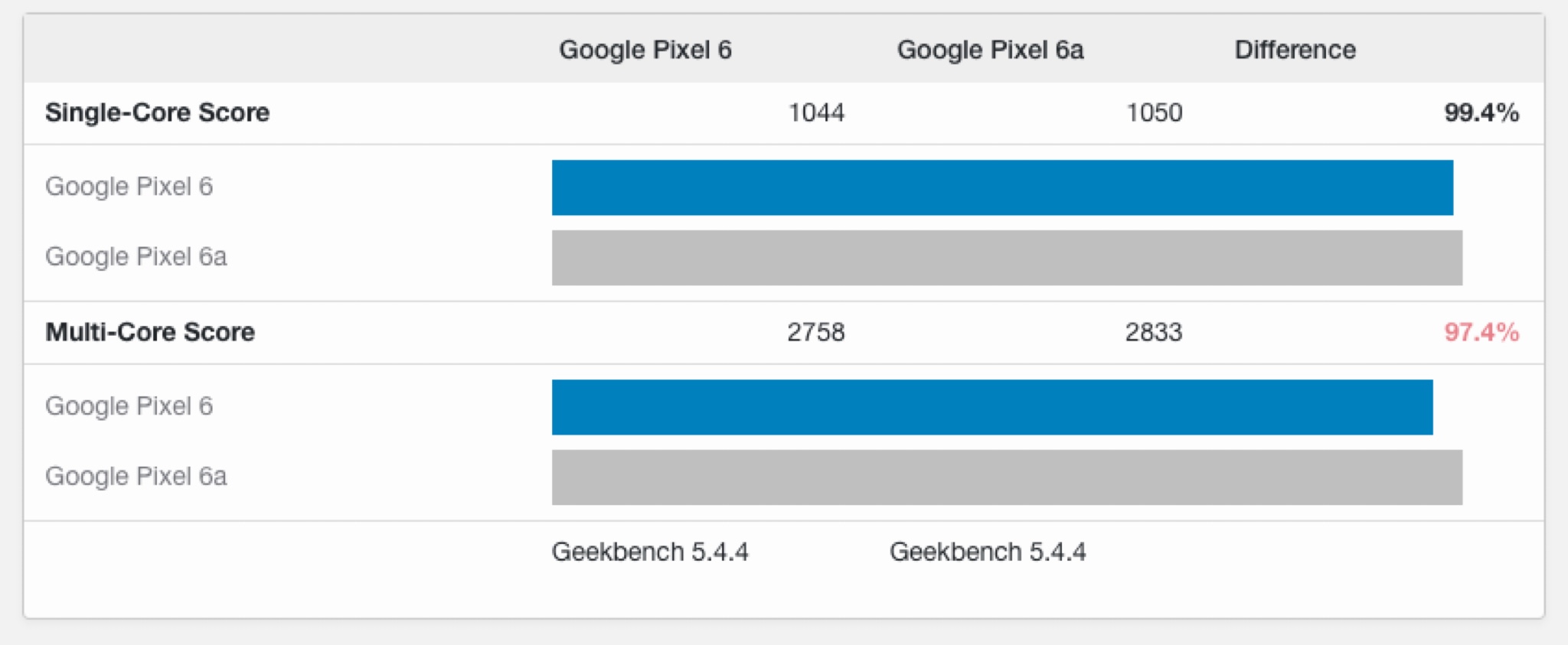Click Google Pixel 6 label under Single-Core
Viewport: 1568px width, 645px height.
point(129,187)
